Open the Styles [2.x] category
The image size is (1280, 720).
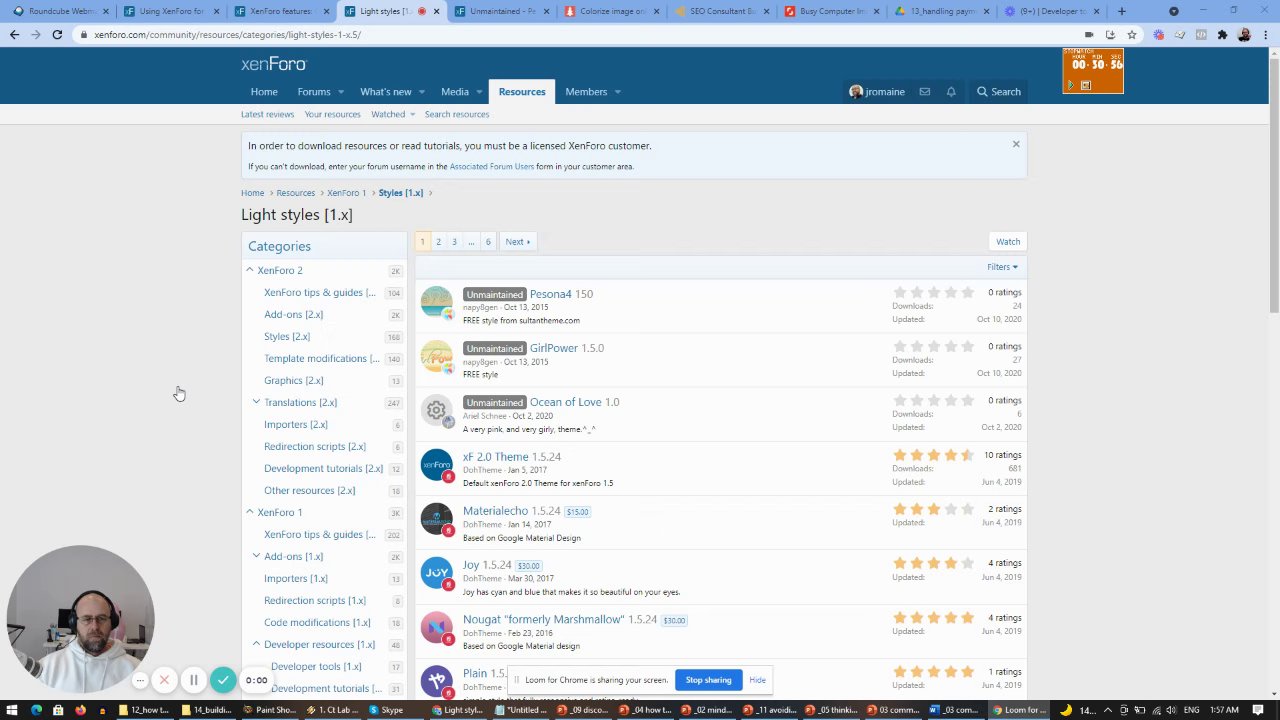click(287, 336)
